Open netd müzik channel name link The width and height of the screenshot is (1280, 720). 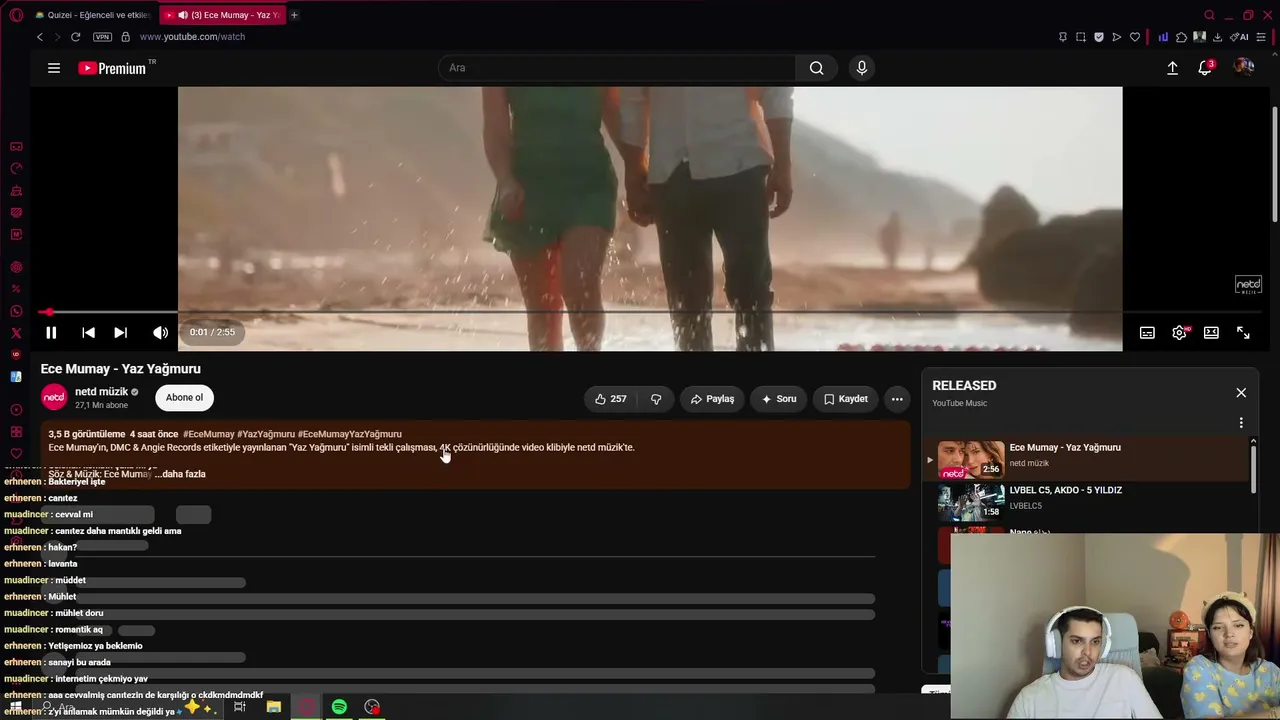101,392
